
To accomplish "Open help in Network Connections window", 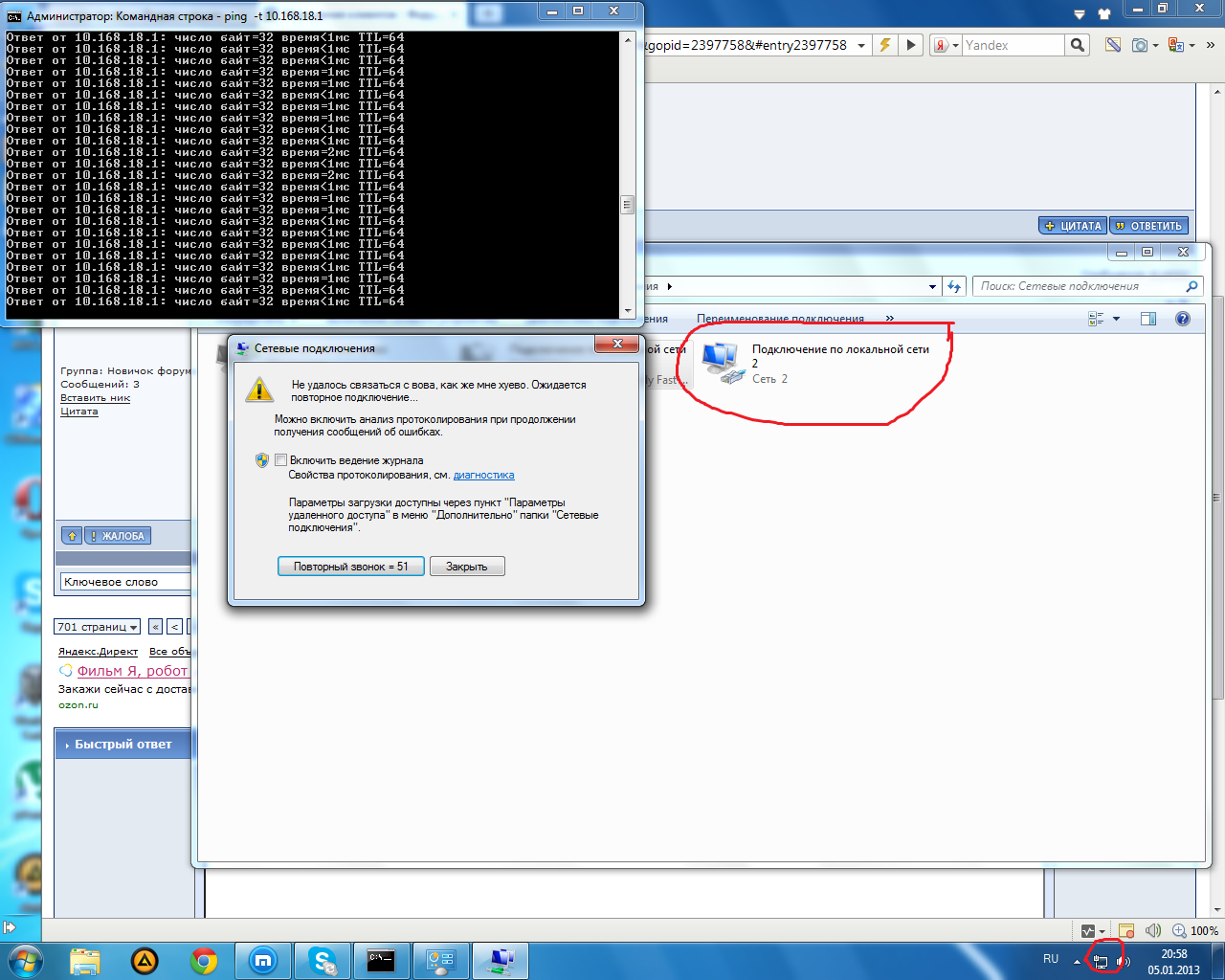I will (x=1183, y=319).
